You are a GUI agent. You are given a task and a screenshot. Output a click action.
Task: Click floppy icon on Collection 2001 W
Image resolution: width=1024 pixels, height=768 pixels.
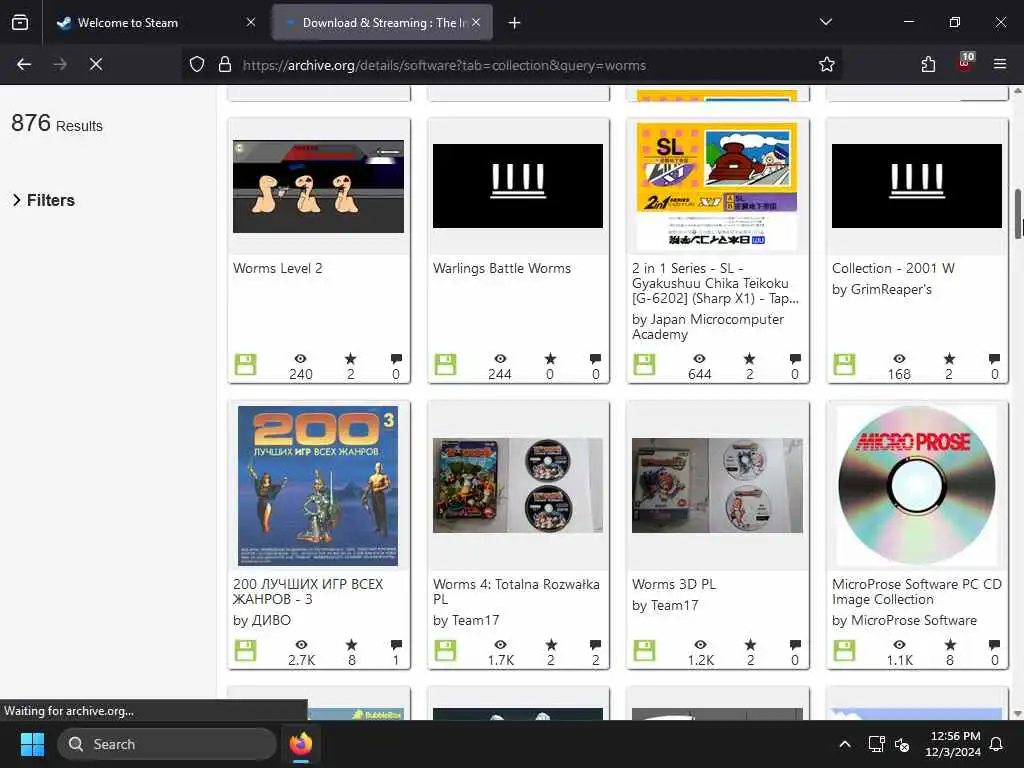(x=844, y=364)
